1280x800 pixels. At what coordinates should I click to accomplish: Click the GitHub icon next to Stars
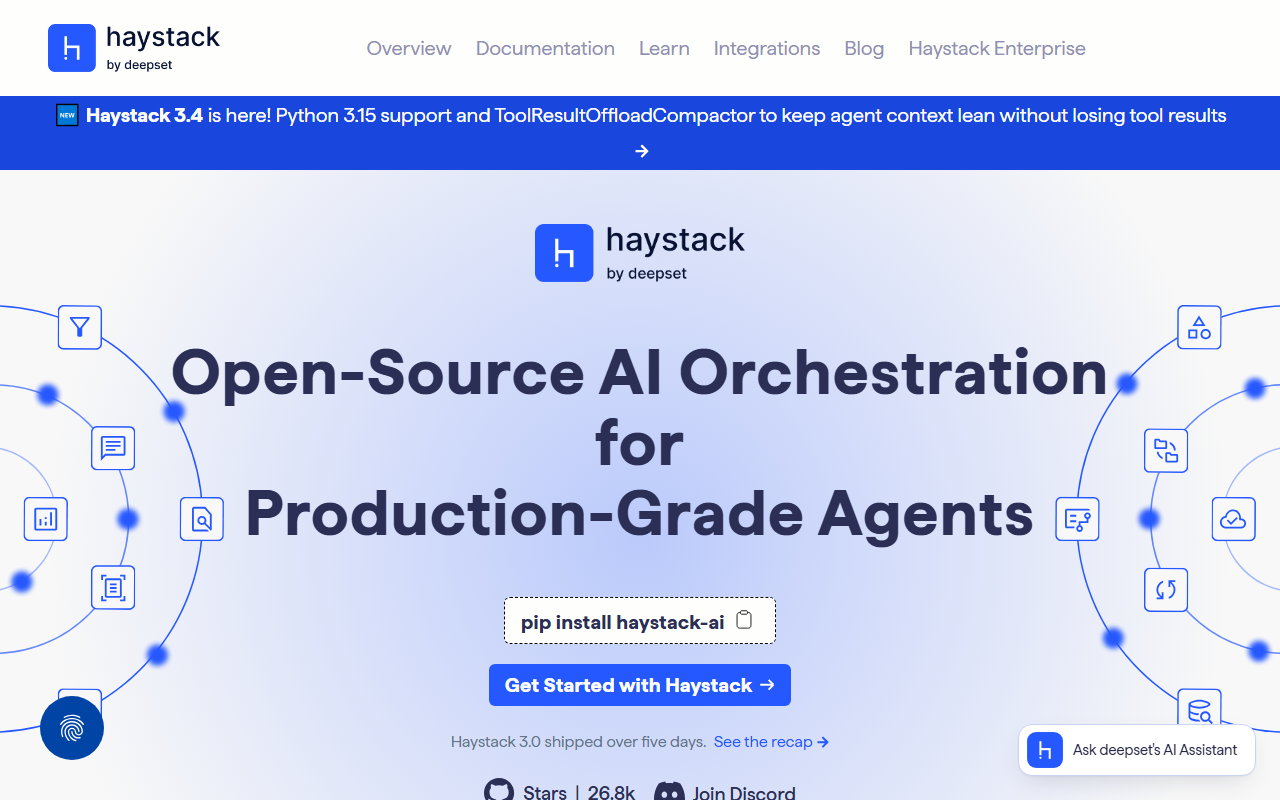499,792
